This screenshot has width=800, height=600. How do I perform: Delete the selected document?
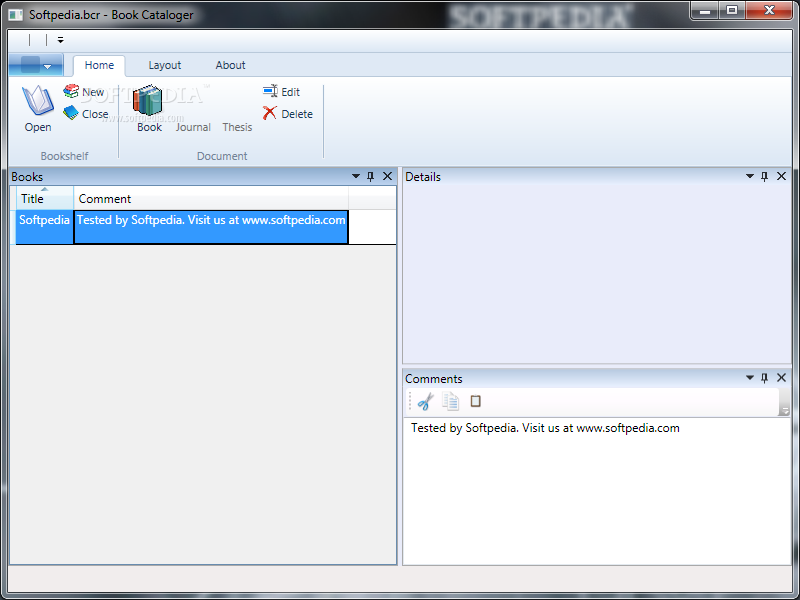pos(288,114)
